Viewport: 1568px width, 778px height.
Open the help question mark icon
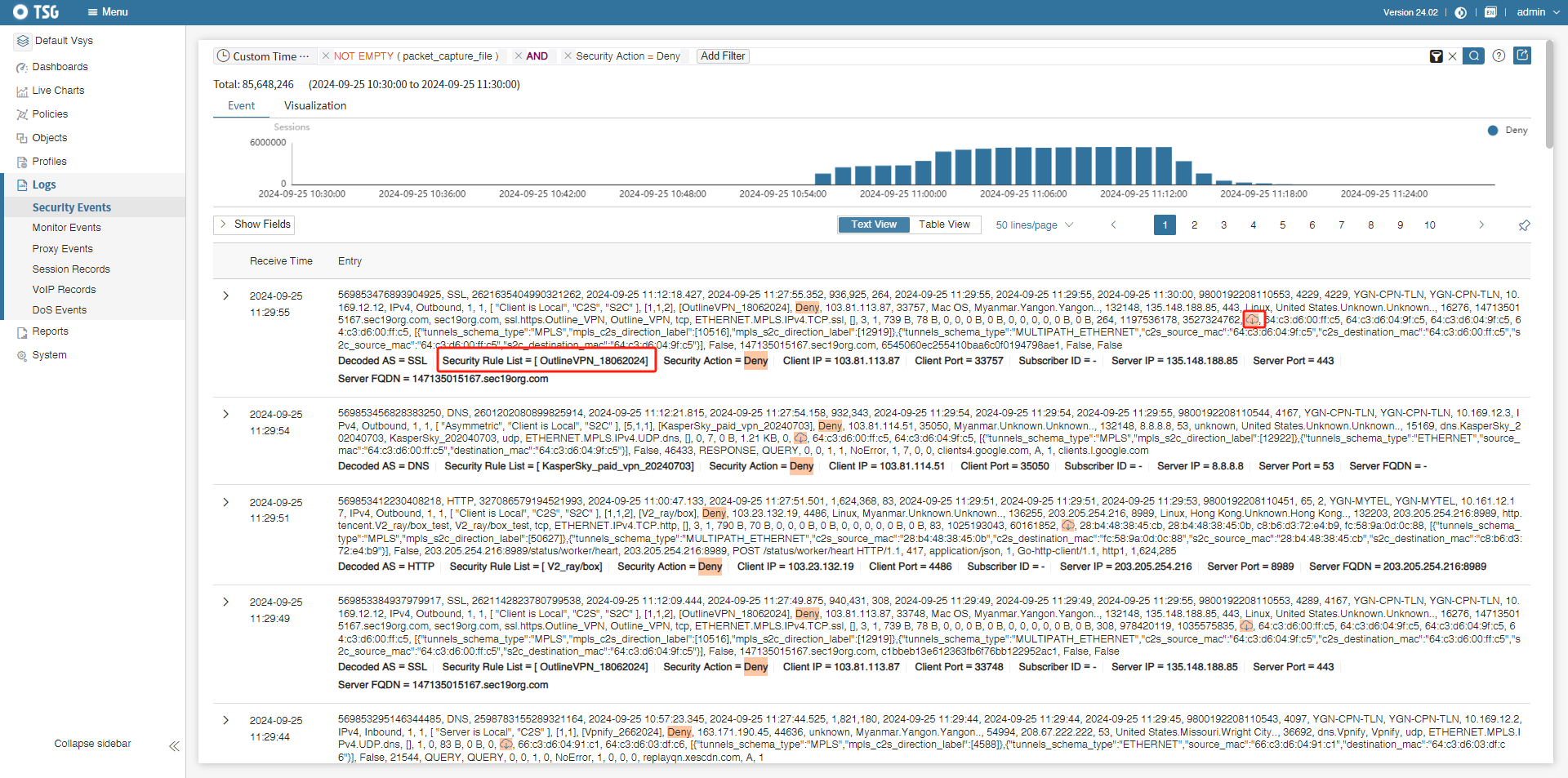tap(1499, 56)
